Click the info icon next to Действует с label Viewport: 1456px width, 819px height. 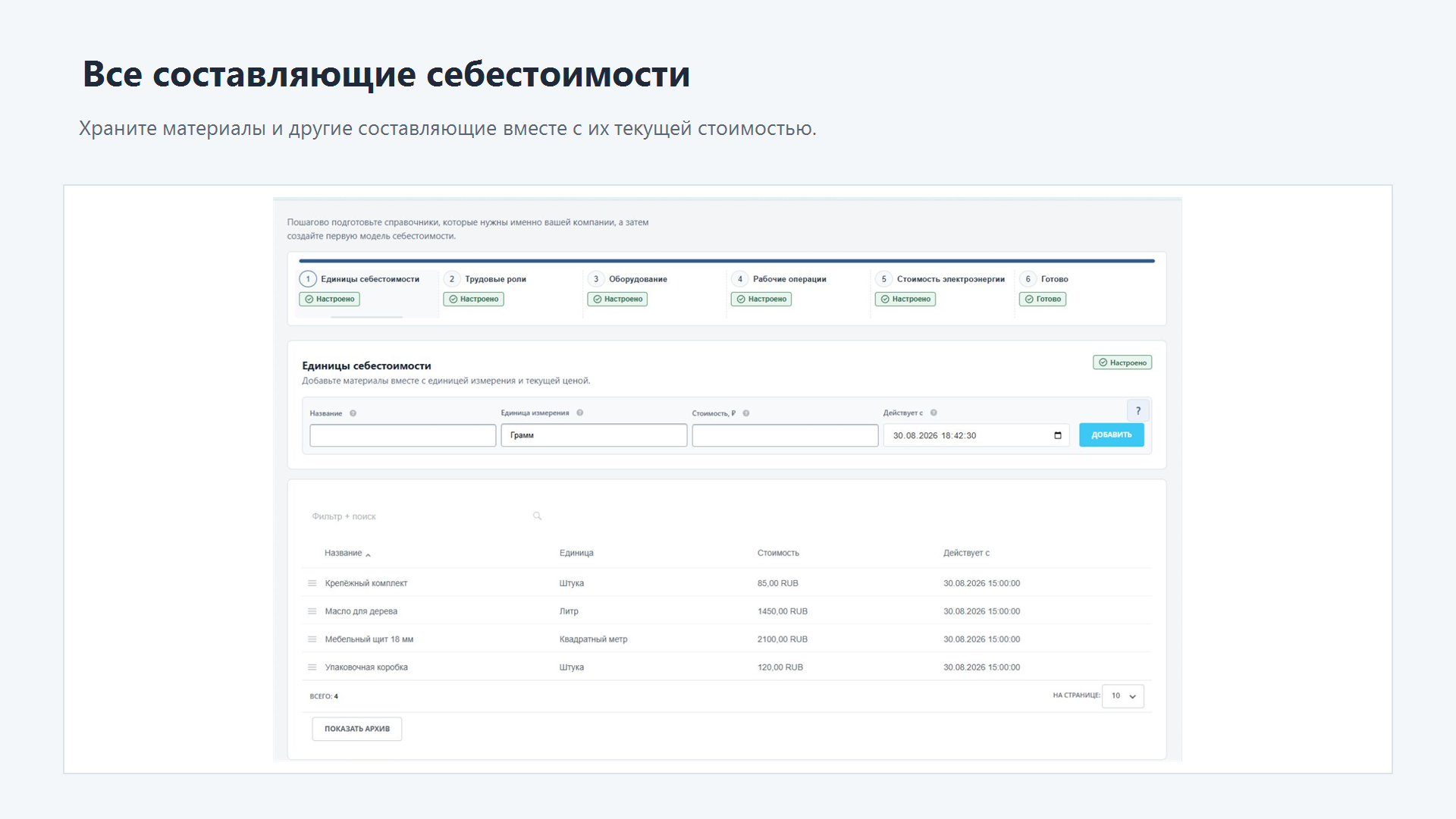click(x=934, y=413)
